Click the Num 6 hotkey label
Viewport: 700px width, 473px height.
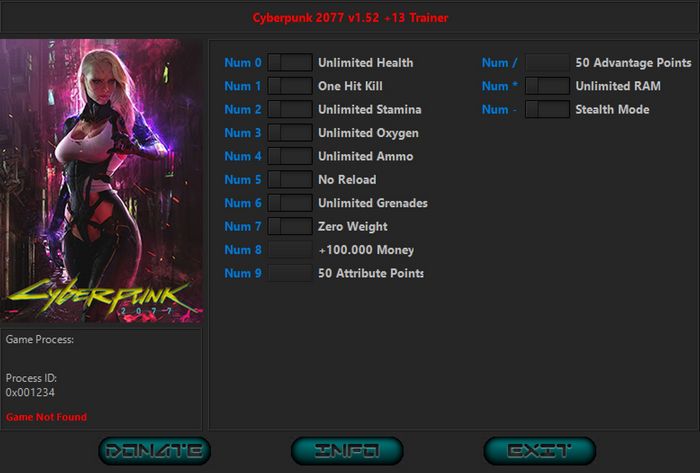click(x=243, y=203)
